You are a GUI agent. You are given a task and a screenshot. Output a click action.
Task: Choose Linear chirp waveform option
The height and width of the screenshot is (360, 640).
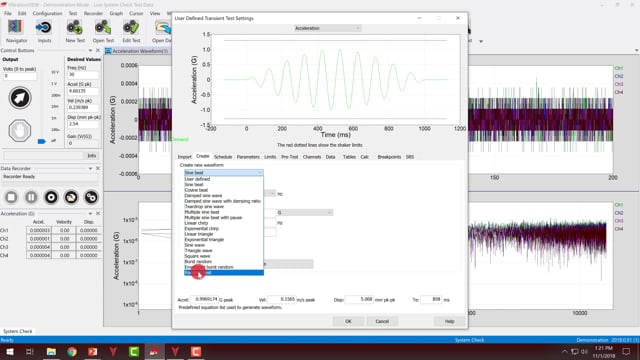coord(196,223)
